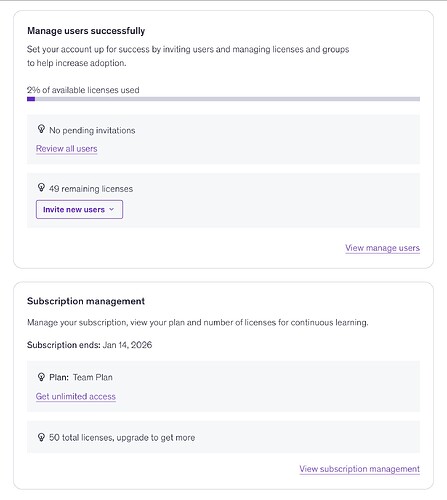This screenshot has height=500, width=447.
Task: Click the No pending invitations text
Action: click(92, 130)
